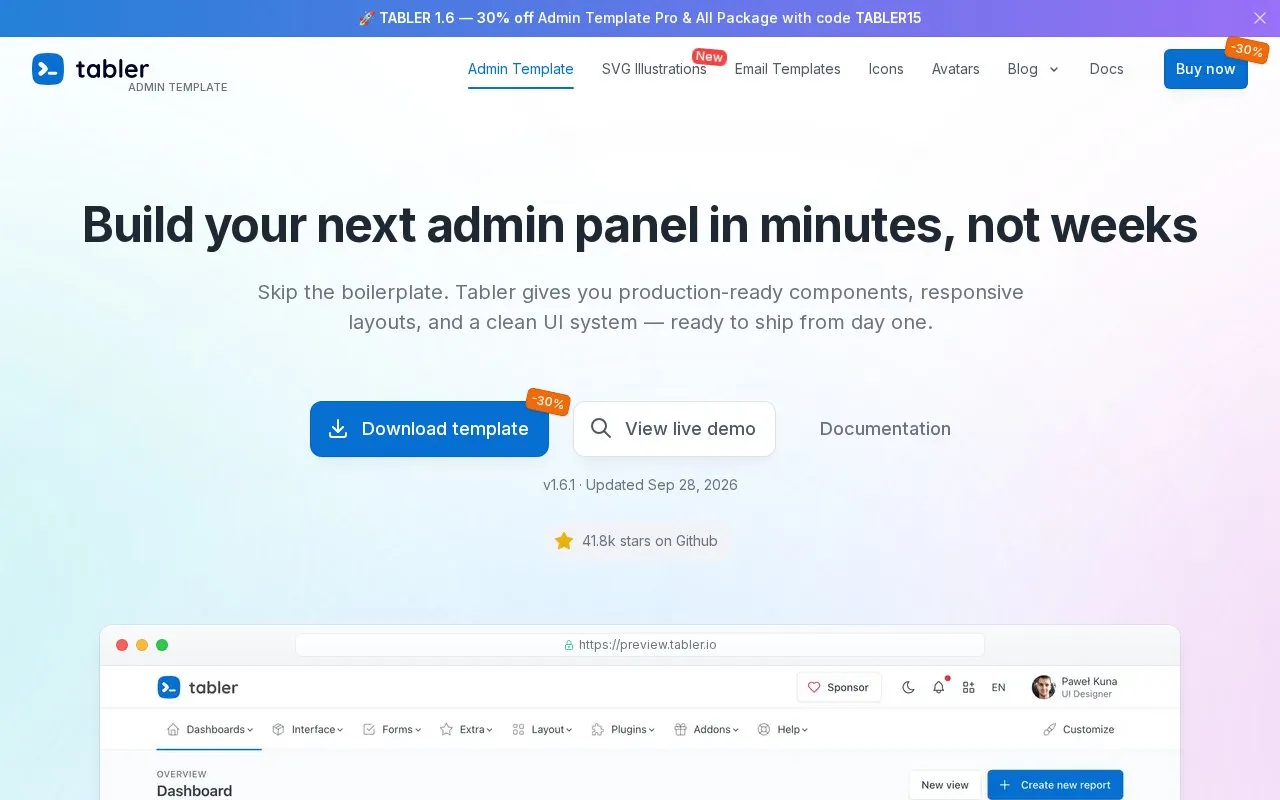This screenshot has height=800, width=1280.
Task: Click the New view button in preview
Action: 944,785
